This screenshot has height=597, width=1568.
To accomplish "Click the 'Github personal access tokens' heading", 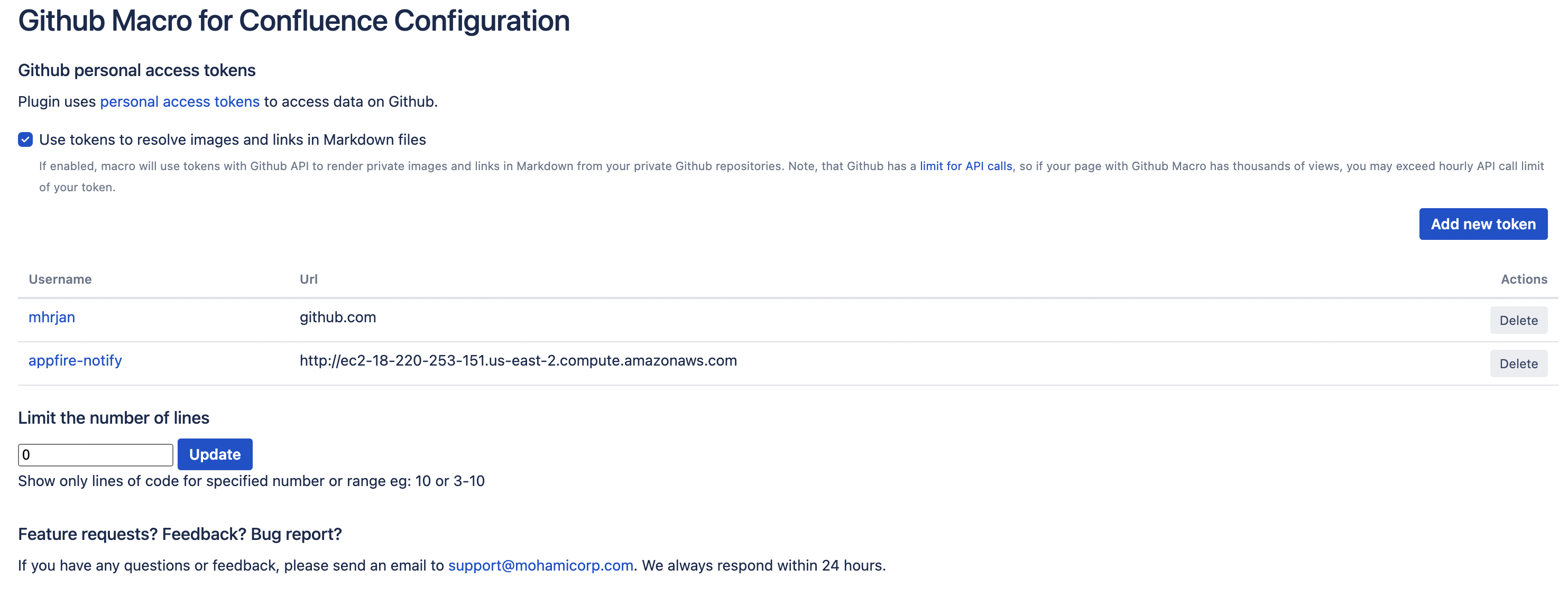I will tap(137, 71).
